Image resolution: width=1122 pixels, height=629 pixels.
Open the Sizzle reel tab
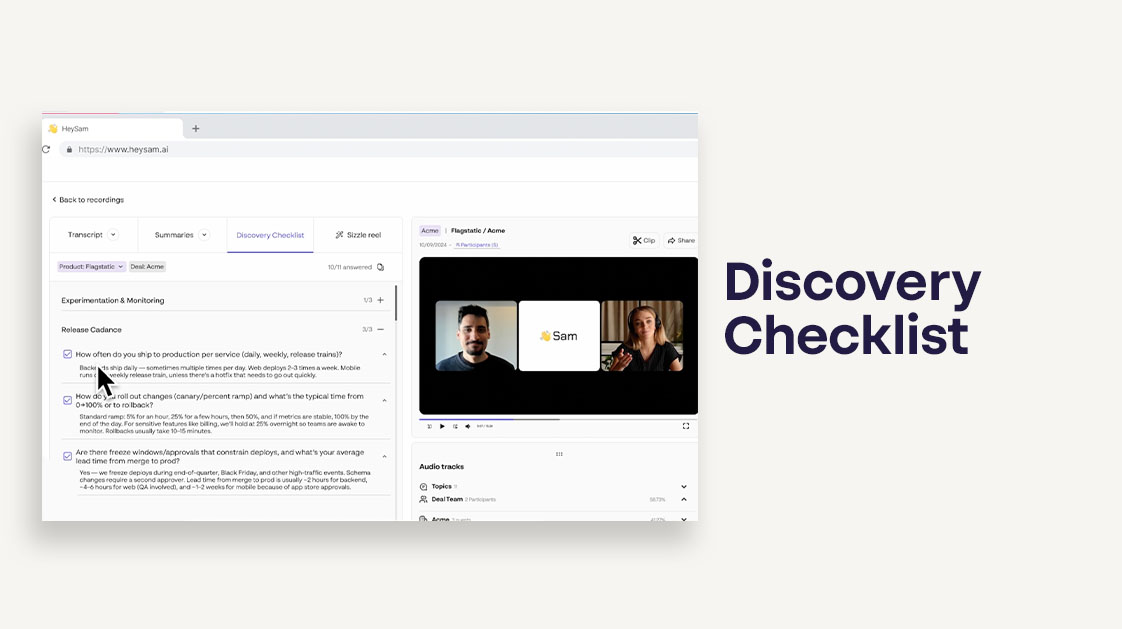358,235
